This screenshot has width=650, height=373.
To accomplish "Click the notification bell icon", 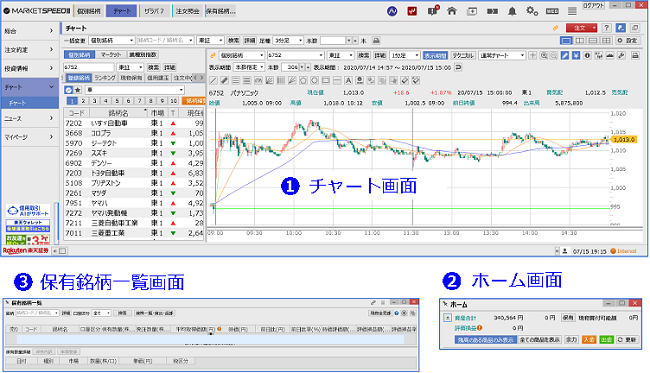I will tap(512, 11).
